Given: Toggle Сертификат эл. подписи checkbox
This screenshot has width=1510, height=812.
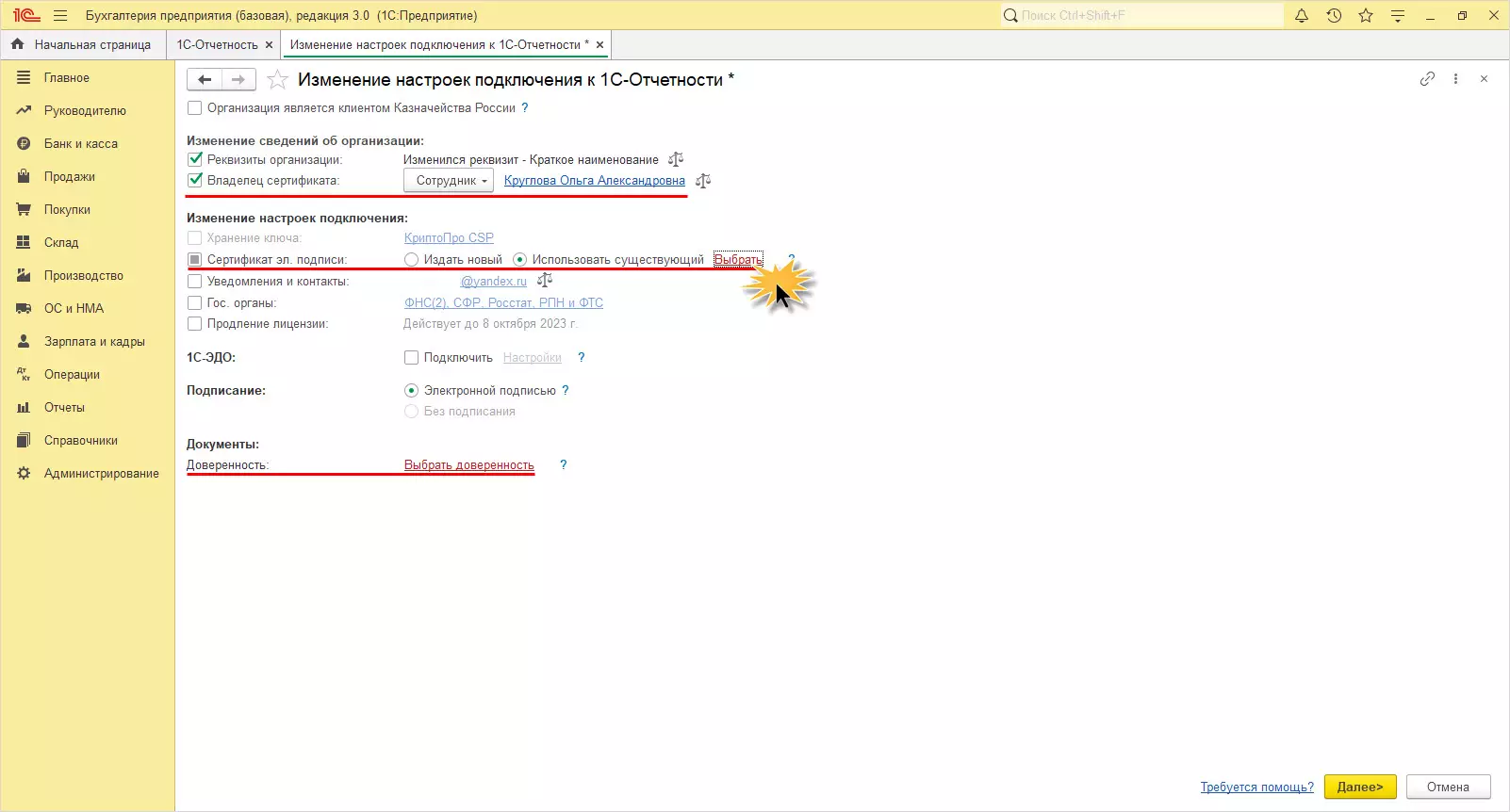Looking at the screenshot, I should click(195, 259).
